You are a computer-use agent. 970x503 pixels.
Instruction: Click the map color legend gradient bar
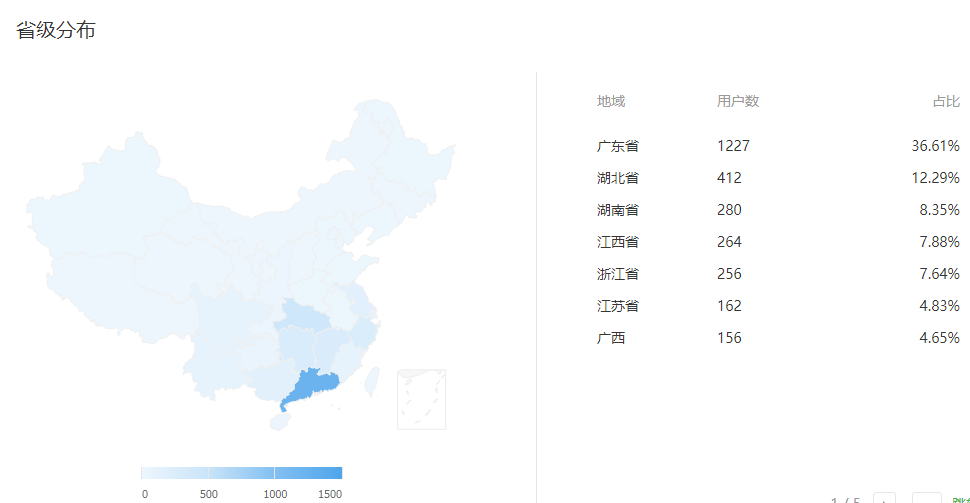(x=241, y=473)
